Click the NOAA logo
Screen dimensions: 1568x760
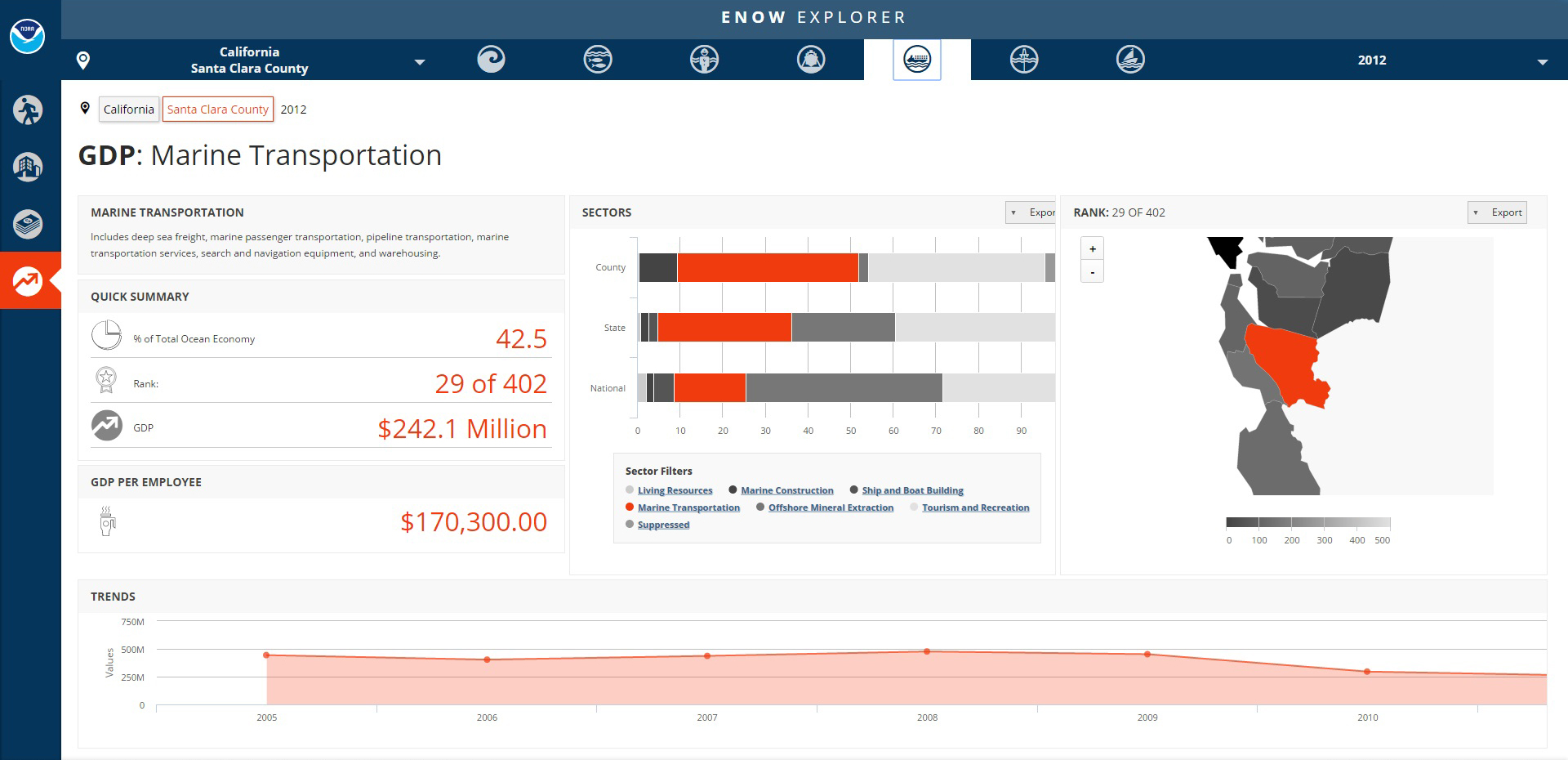coord(27,36)
